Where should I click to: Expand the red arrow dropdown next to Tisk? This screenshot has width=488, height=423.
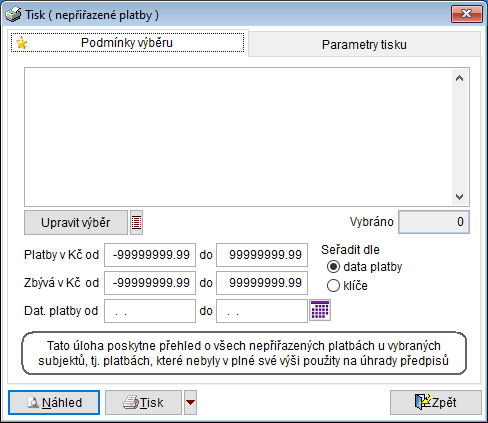[x=190, y=402]
